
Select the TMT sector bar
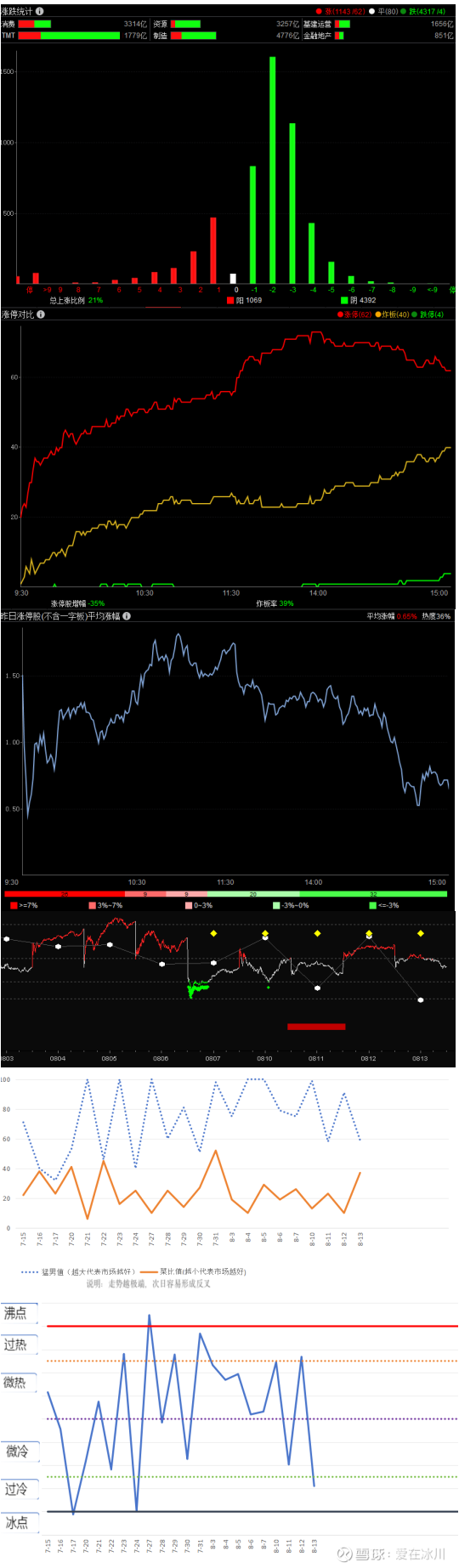click(69, 36)
